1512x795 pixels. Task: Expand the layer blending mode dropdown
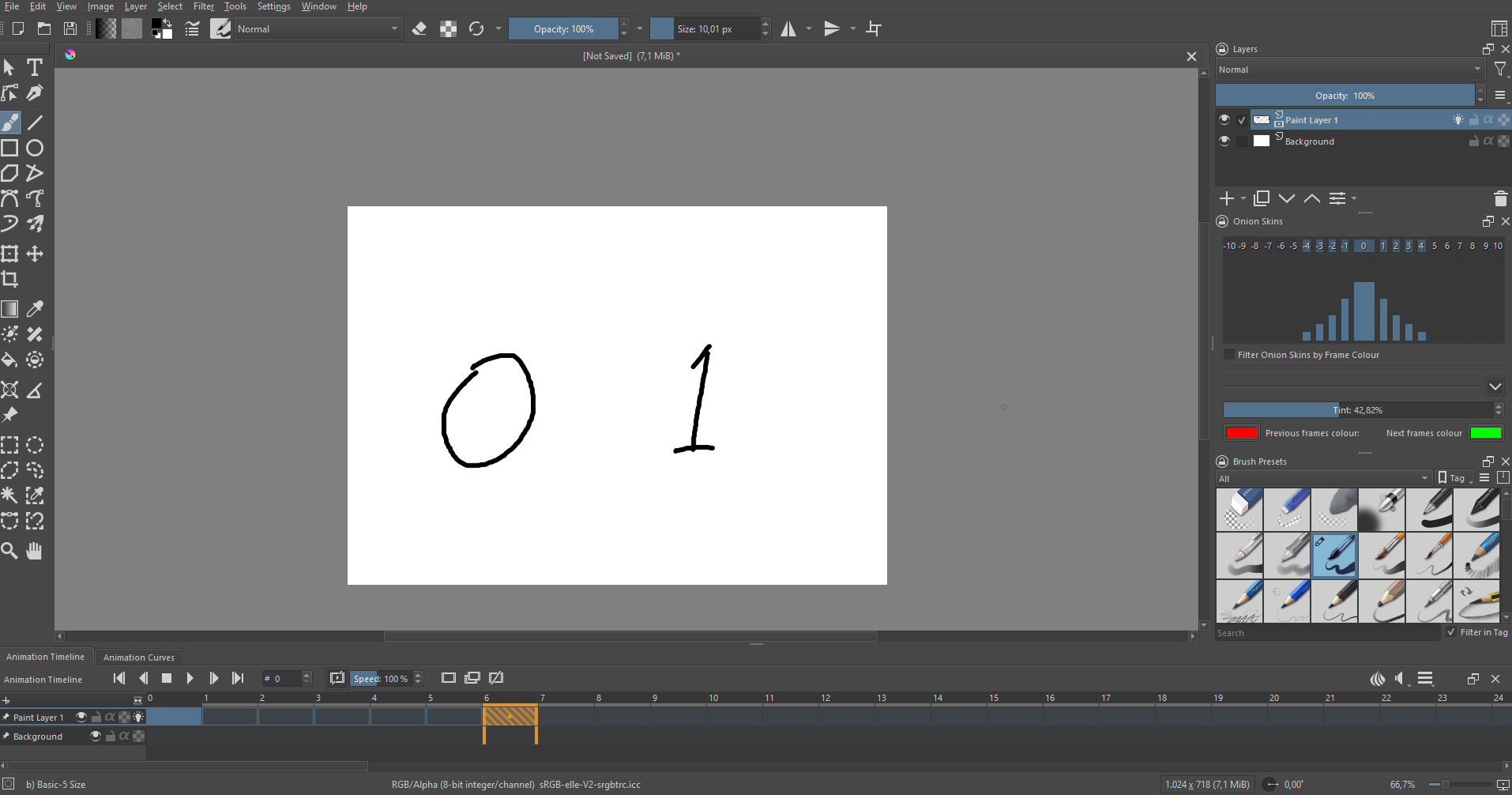pyautogui.click(x=1349, y=70)
